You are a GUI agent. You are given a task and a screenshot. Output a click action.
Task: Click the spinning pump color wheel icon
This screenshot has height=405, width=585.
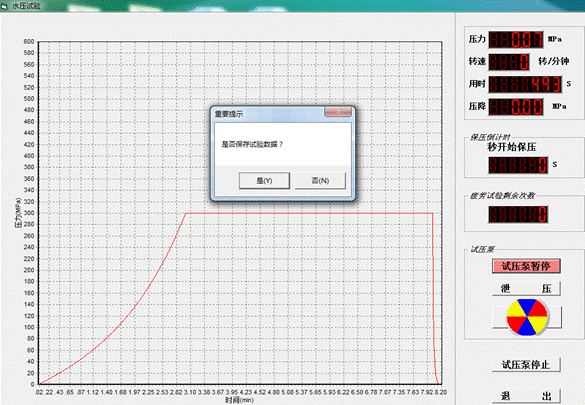tap(527, 317)
